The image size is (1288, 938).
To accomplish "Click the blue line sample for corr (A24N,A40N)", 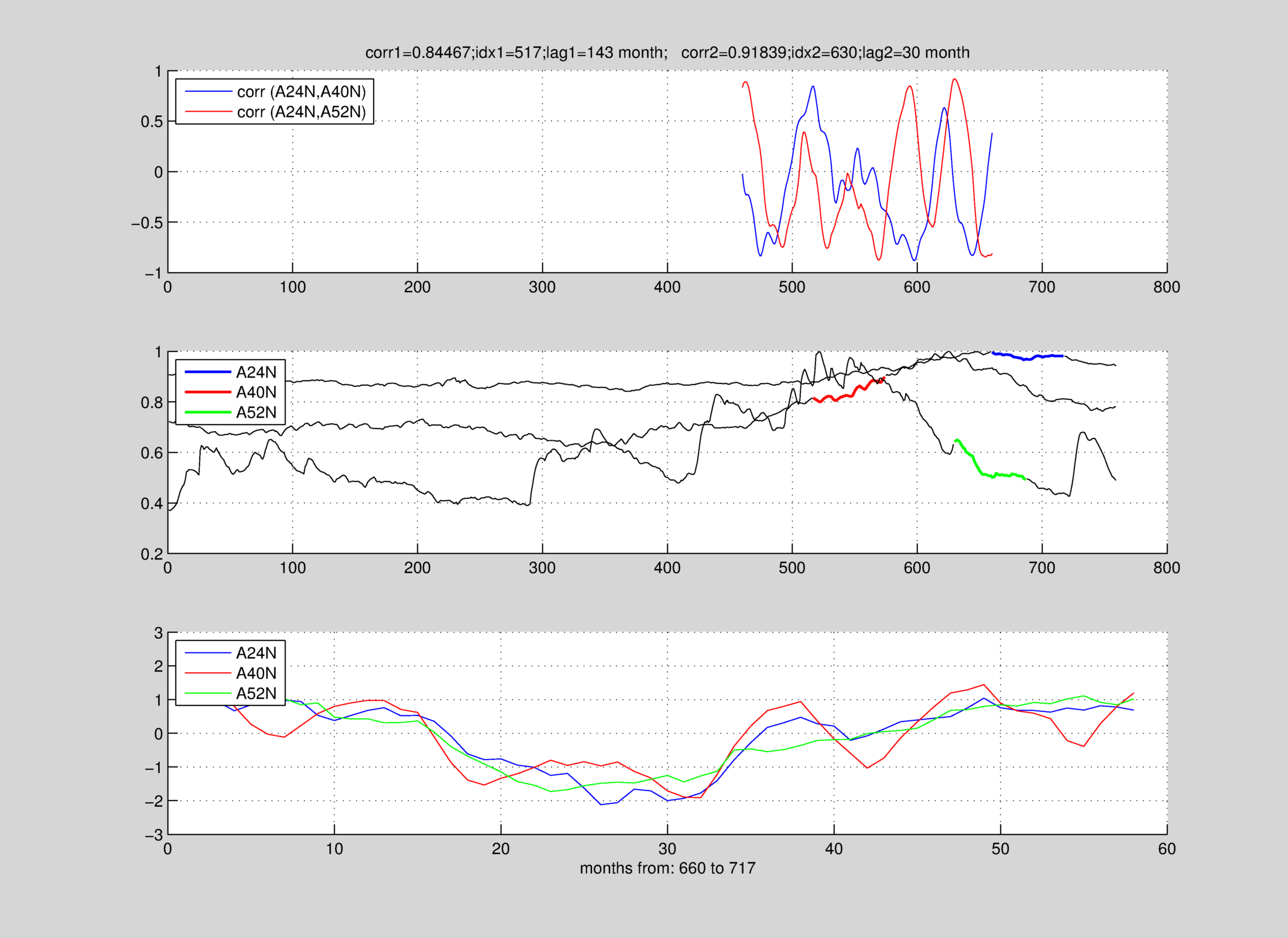I will (x=208, y=92).
